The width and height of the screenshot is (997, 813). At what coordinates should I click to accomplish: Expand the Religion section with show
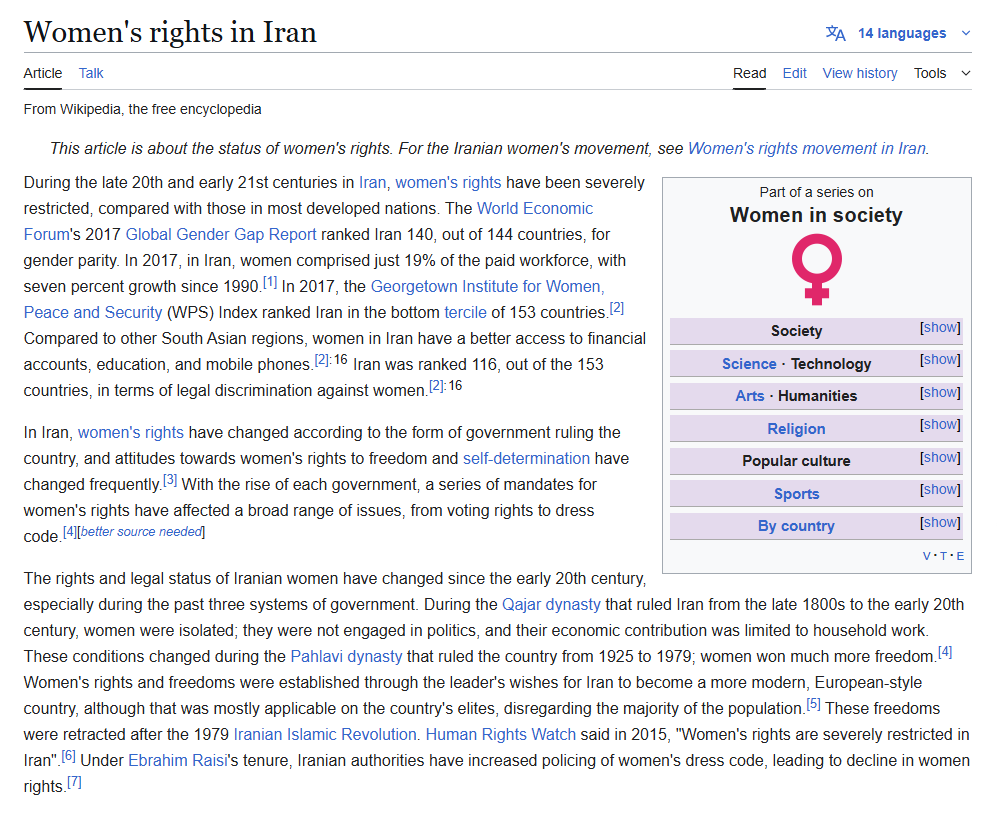(940, 424)
